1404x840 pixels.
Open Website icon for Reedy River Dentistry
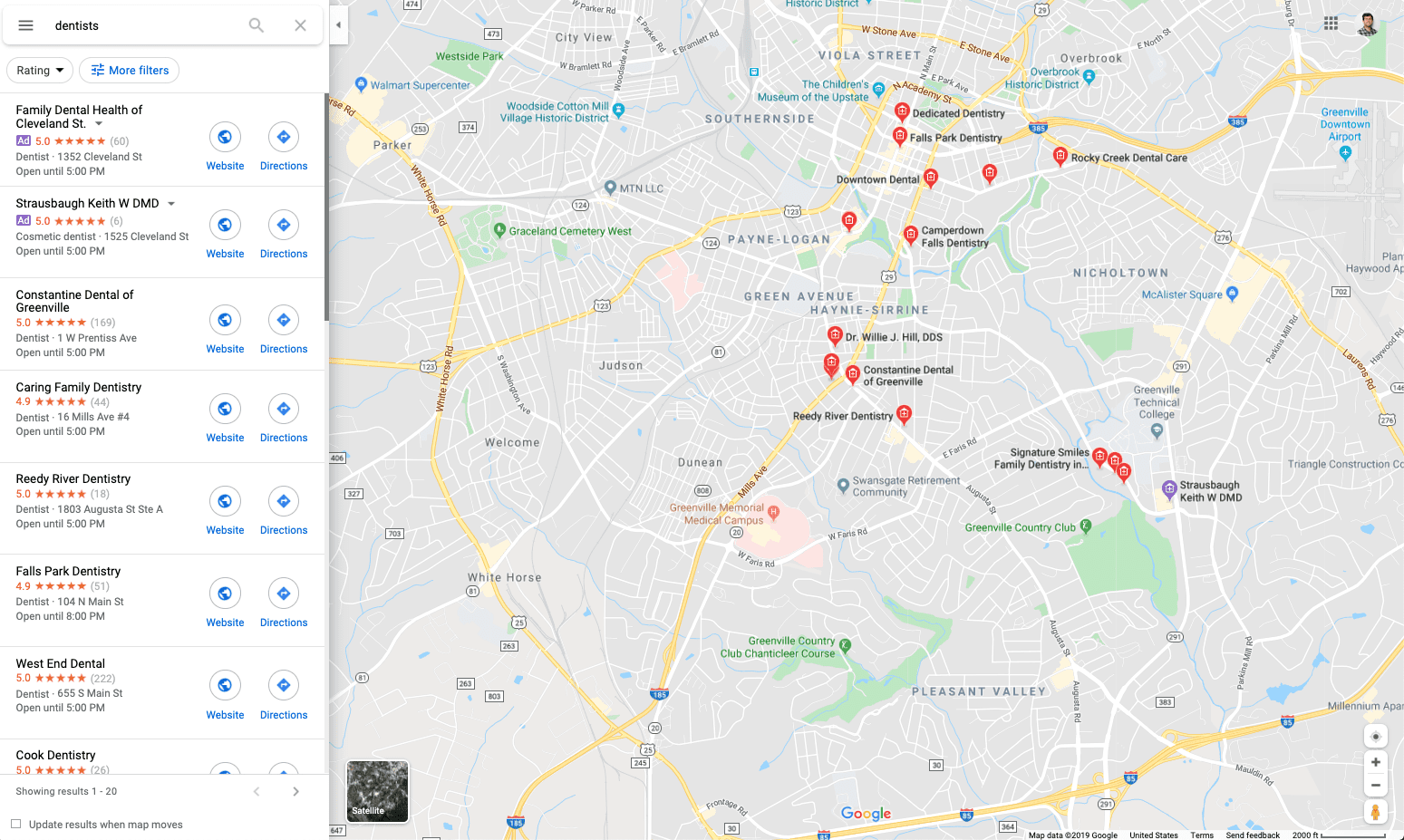pyautogui.click(x=225, y=501)
